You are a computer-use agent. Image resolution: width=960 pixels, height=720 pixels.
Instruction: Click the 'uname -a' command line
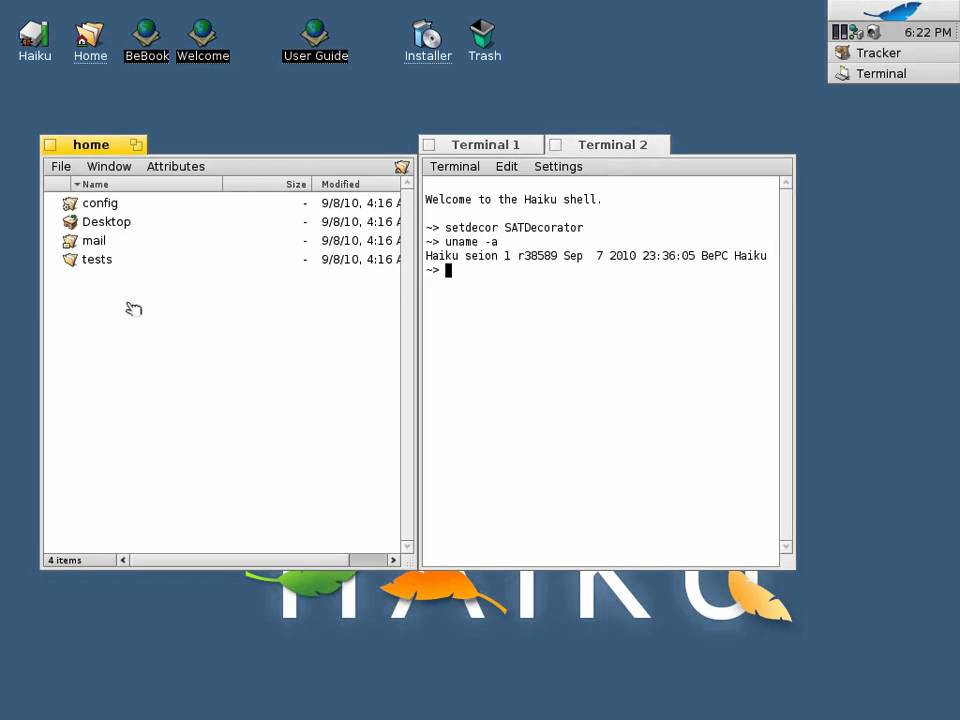[461, 242]
